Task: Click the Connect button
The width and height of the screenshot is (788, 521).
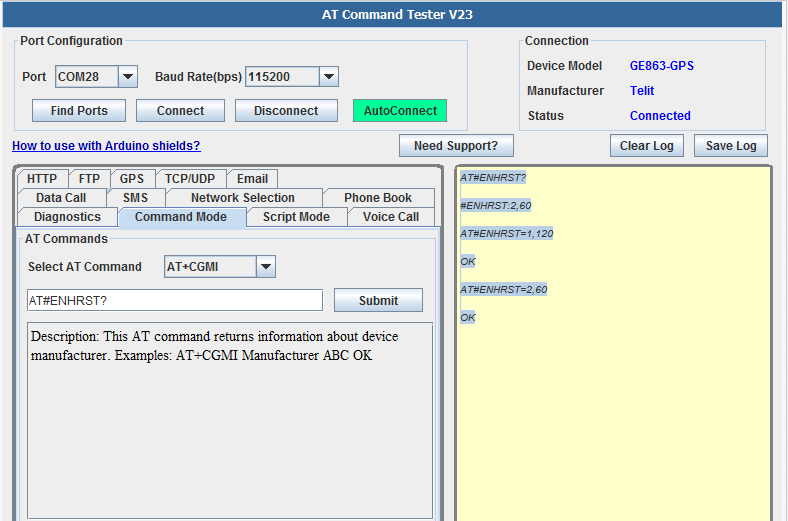Action: point(180,111)
